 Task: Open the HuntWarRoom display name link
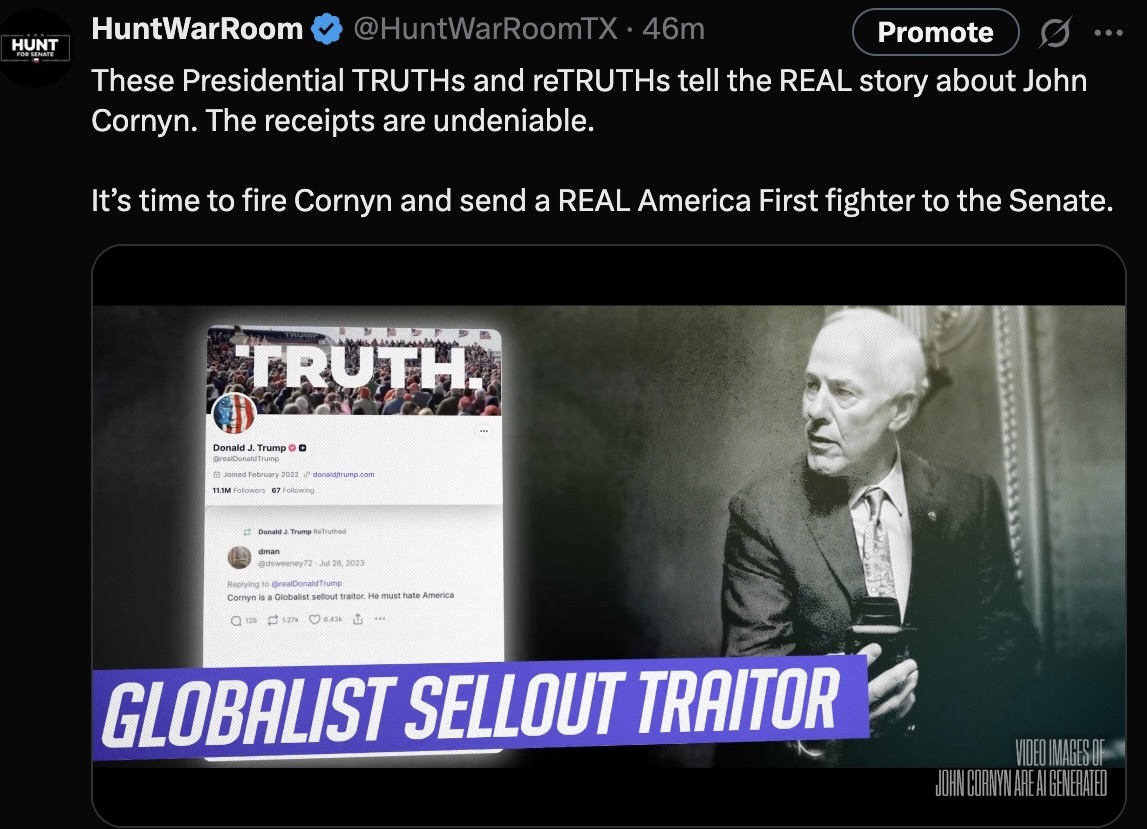[197, 29]
